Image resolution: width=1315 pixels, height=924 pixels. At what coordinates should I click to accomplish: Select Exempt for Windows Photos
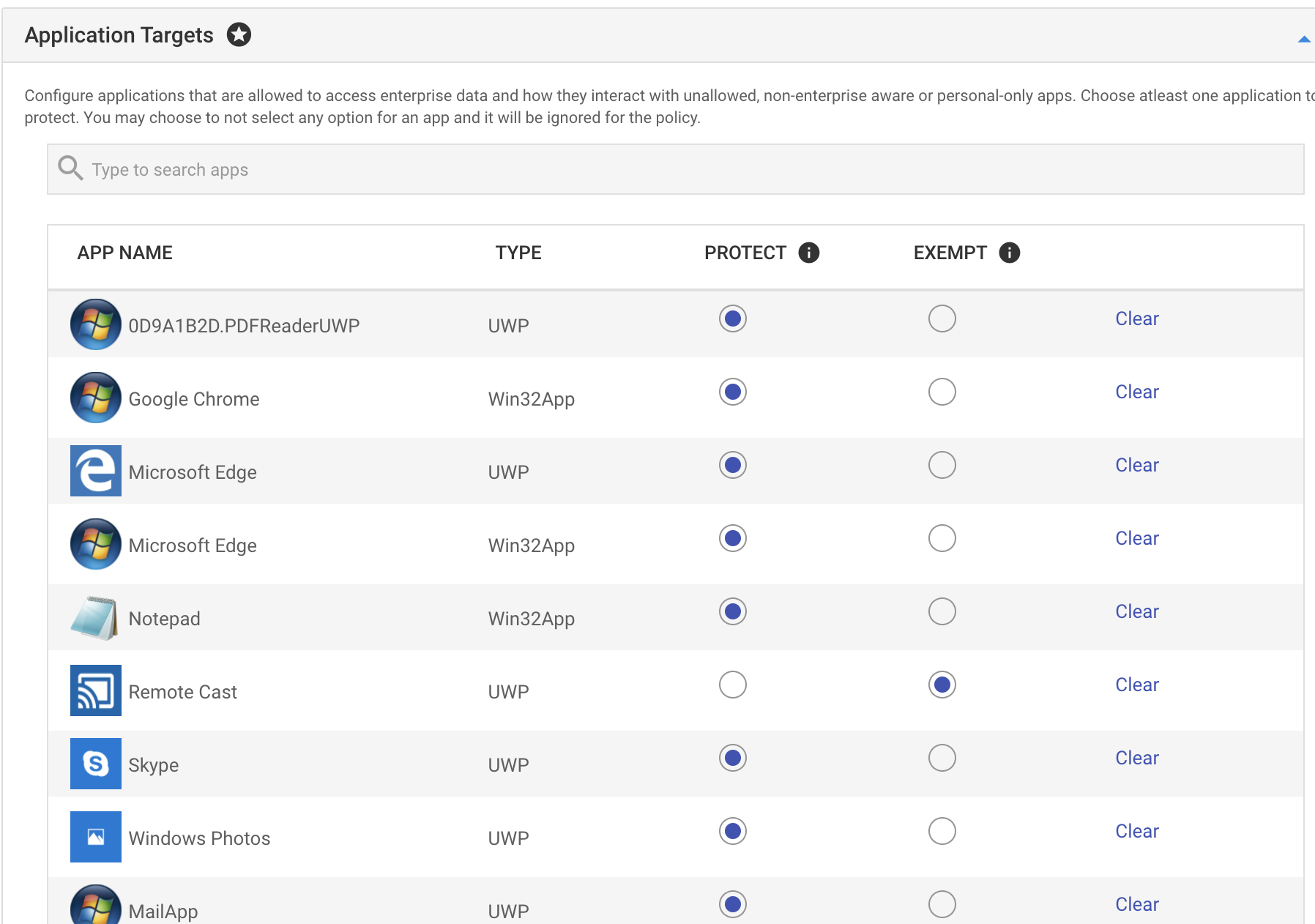coord(942,831)
